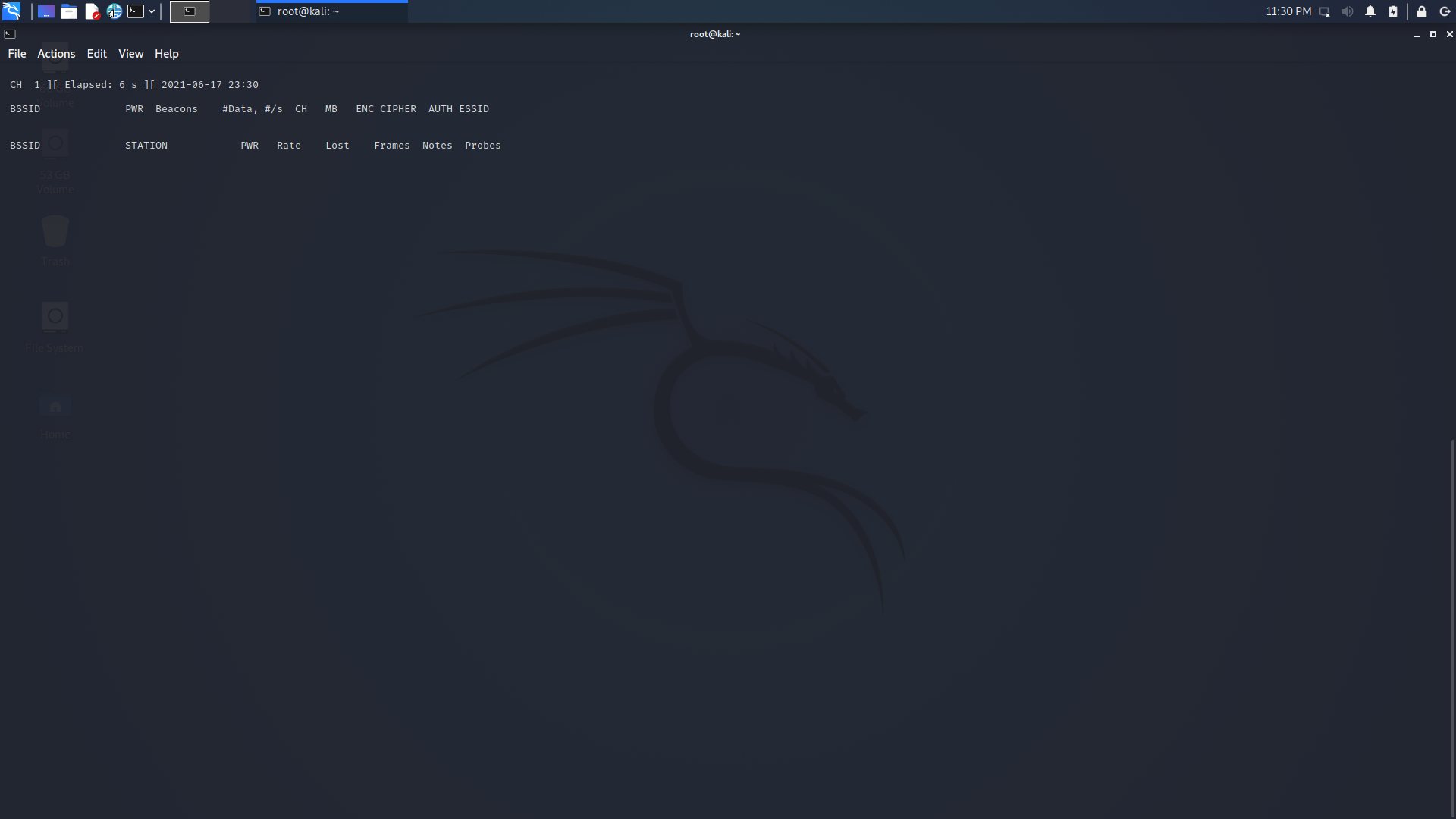
Task: Click the lock screen padlock icon
Action: [x=1422, y=11]
